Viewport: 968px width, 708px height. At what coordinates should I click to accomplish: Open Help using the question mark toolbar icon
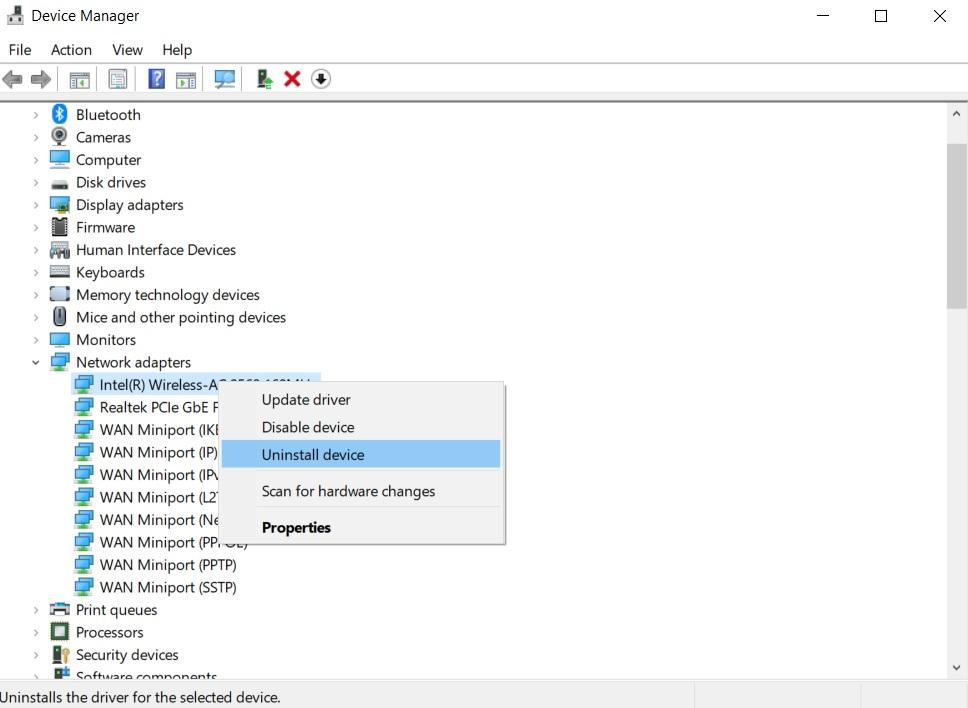(x=157, y=79)
